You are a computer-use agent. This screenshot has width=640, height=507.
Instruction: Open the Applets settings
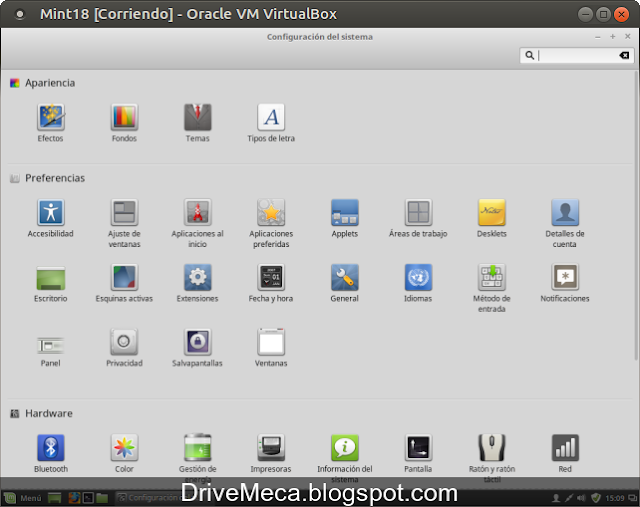[x=344, y=218]
